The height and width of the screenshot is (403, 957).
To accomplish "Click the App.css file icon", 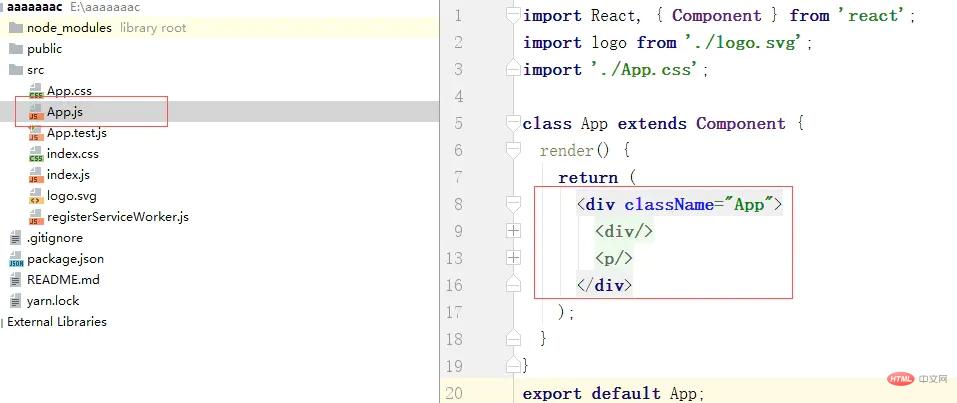I will (x=36, y=91).
